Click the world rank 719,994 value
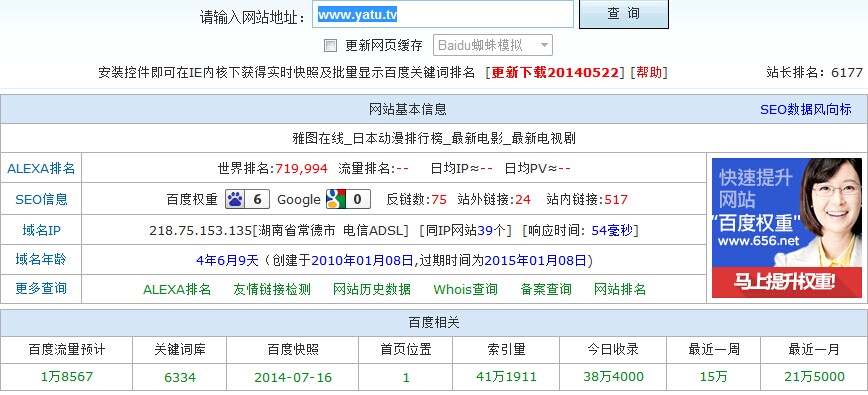Screen dimensions: 868x395 click(302, 169)
